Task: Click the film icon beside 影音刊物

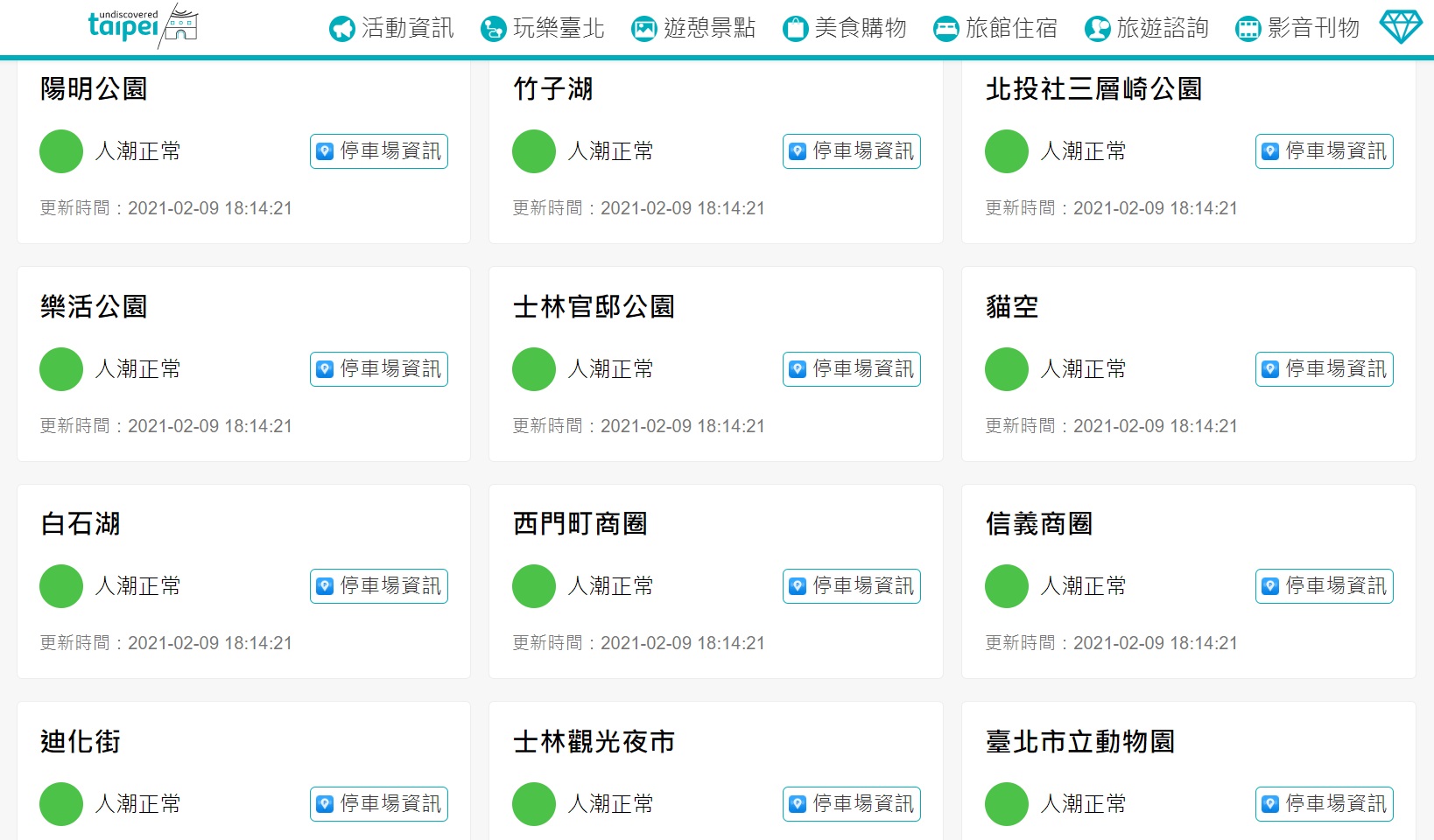Action: (x=1248, y=29)
